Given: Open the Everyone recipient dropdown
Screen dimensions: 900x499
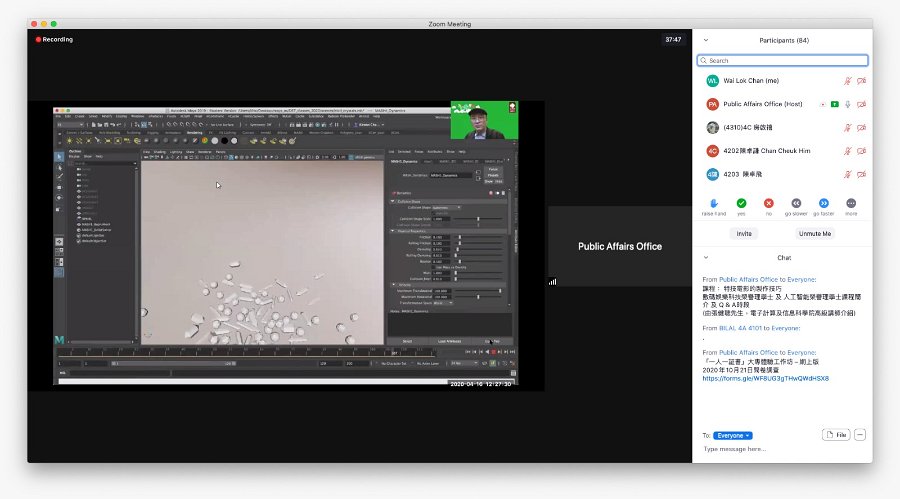Looking at the screenshot, I should click(x=733, y=435).
